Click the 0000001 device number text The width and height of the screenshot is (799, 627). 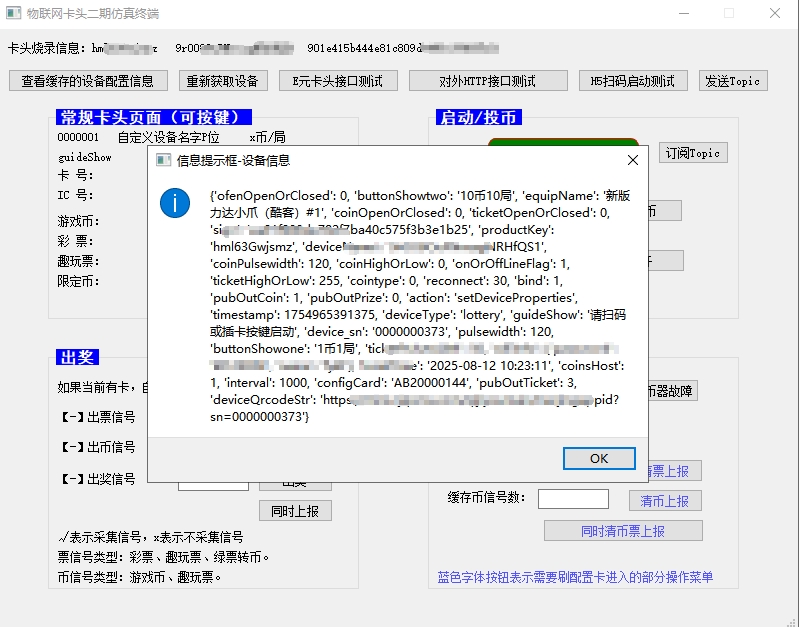tap(78, 137)
